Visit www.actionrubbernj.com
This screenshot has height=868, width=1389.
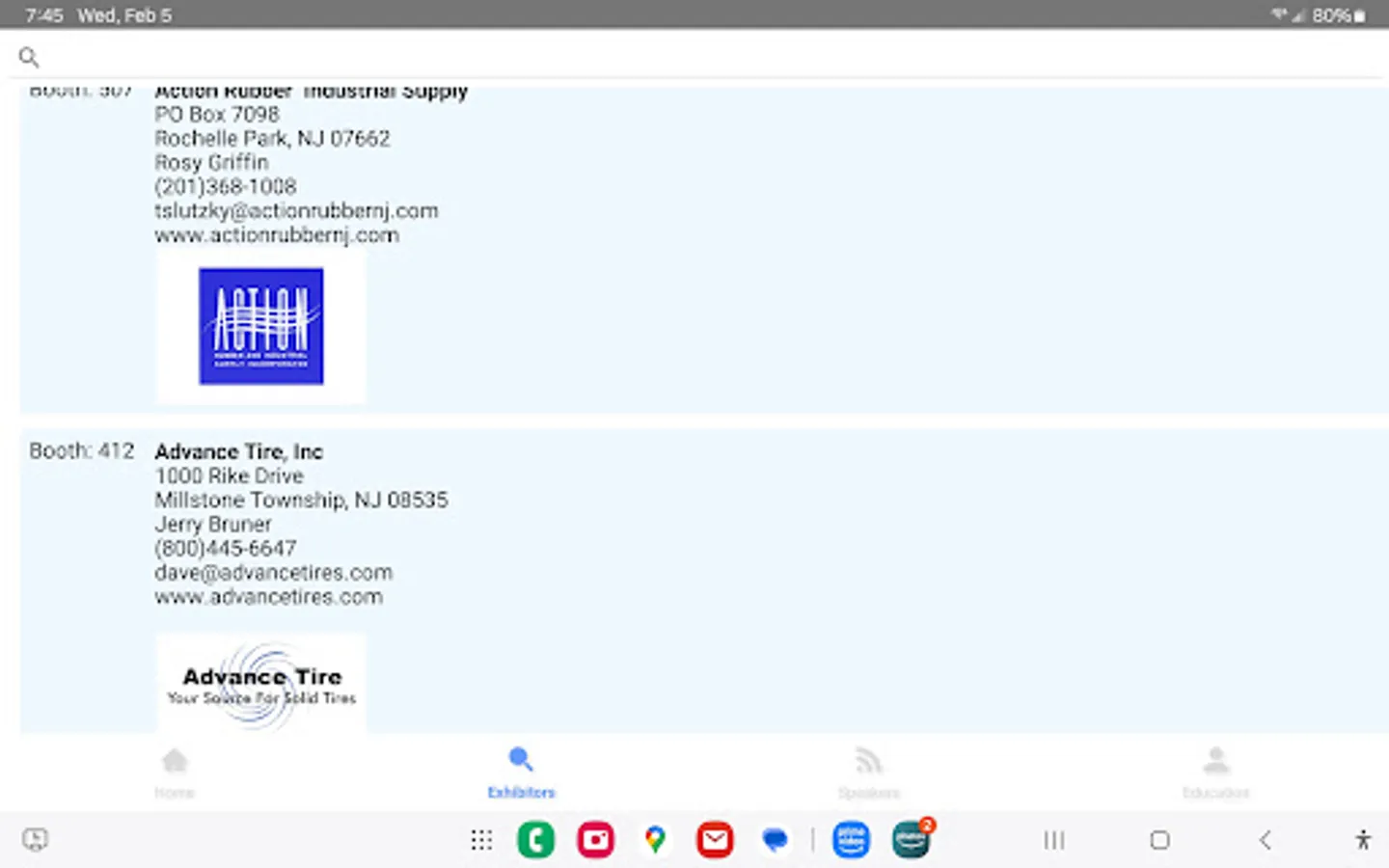[x=277, y=234]
